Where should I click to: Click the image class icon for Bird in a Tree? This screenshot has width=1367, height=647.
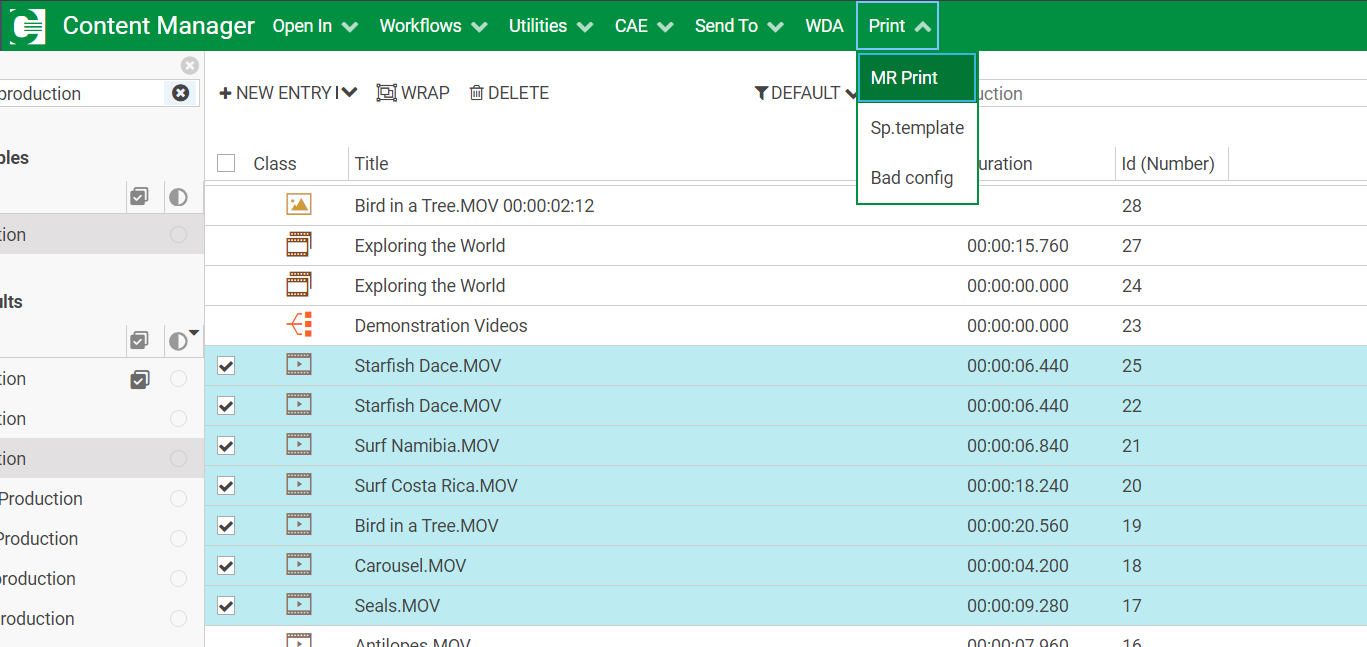point(298,205)
